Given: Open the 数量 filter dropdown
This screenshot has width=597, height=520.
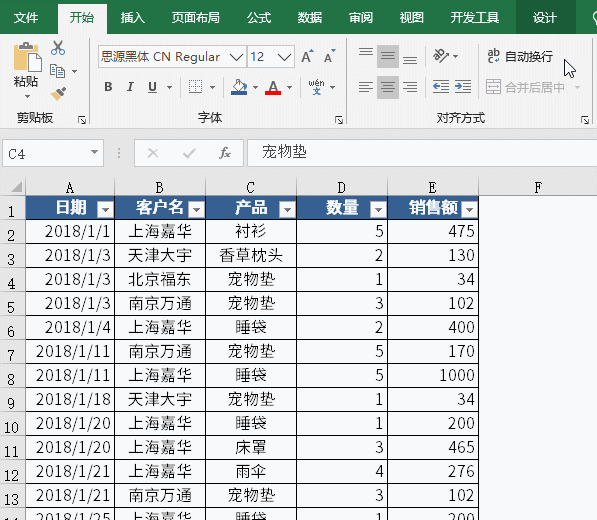Looking at the screenshot, I should pos(378,209).
